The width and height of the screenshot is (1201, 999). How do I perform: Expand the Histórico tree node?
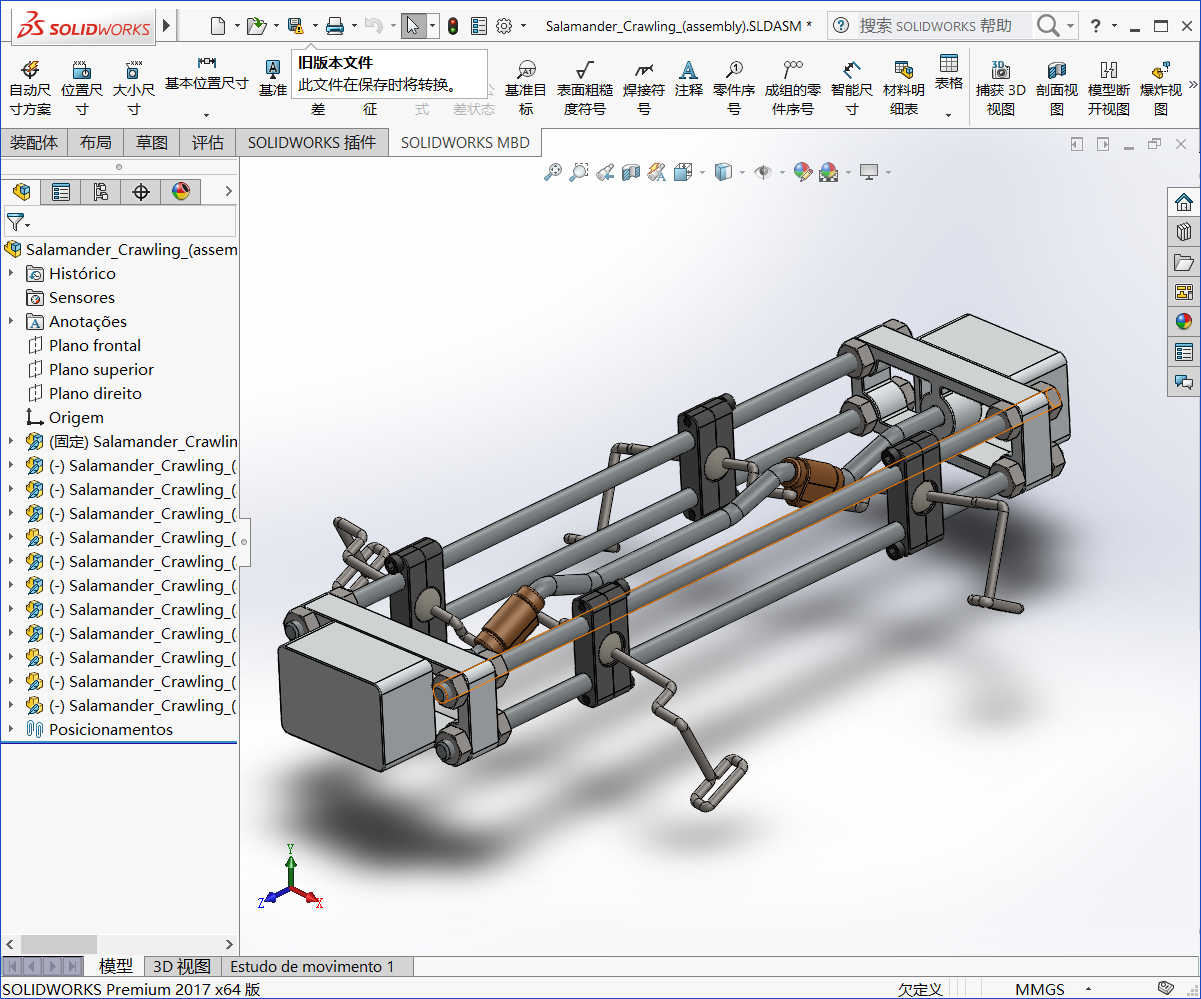[12, 273]
